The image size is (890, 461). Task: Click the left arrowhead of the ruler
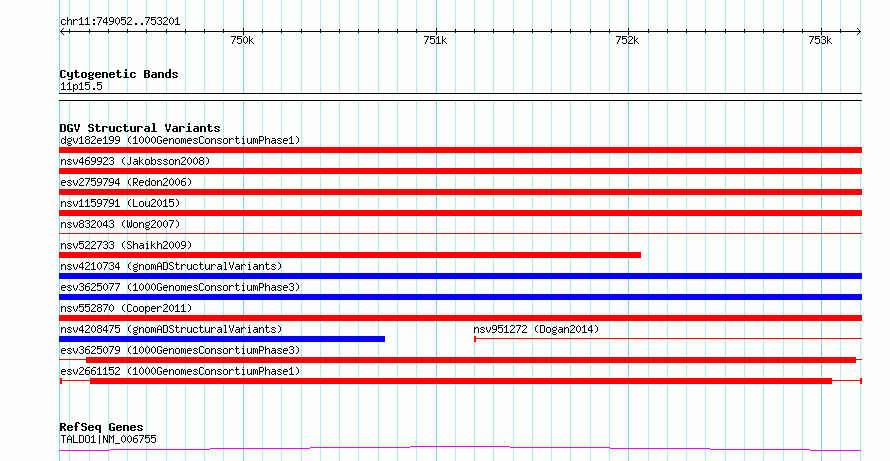(62, 32)
